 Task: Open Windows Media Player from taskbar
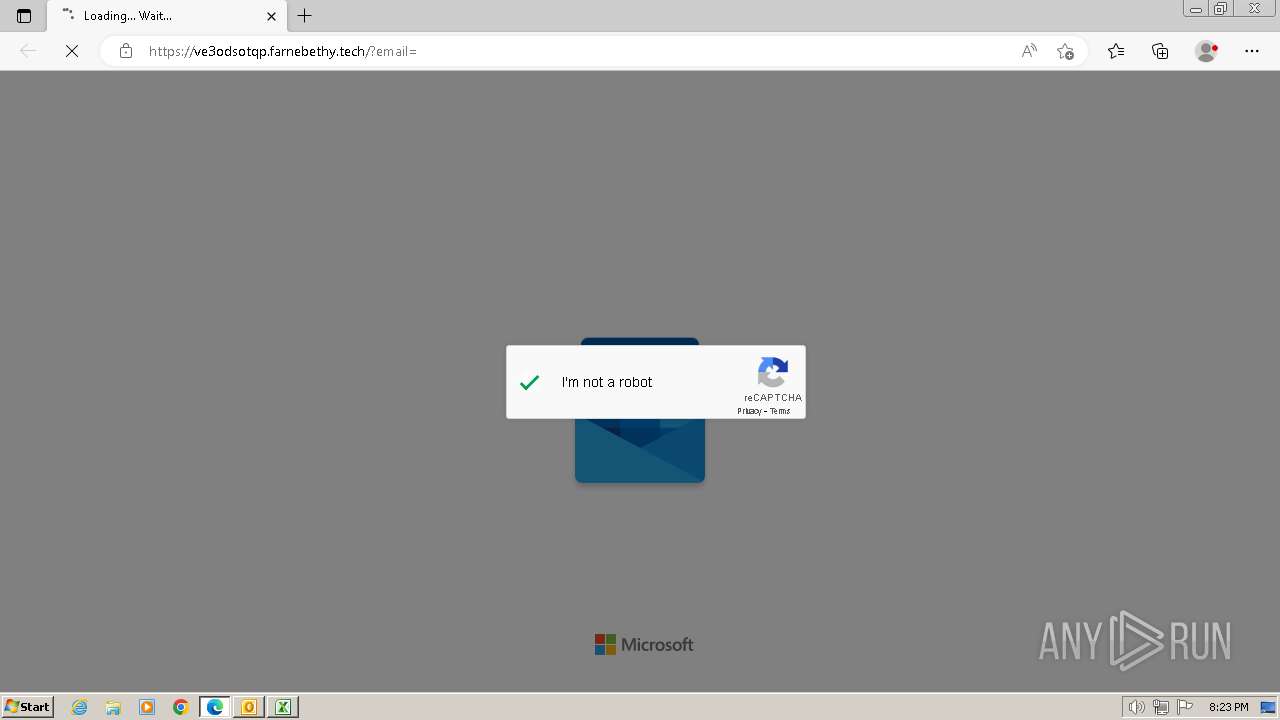(147, 707)
